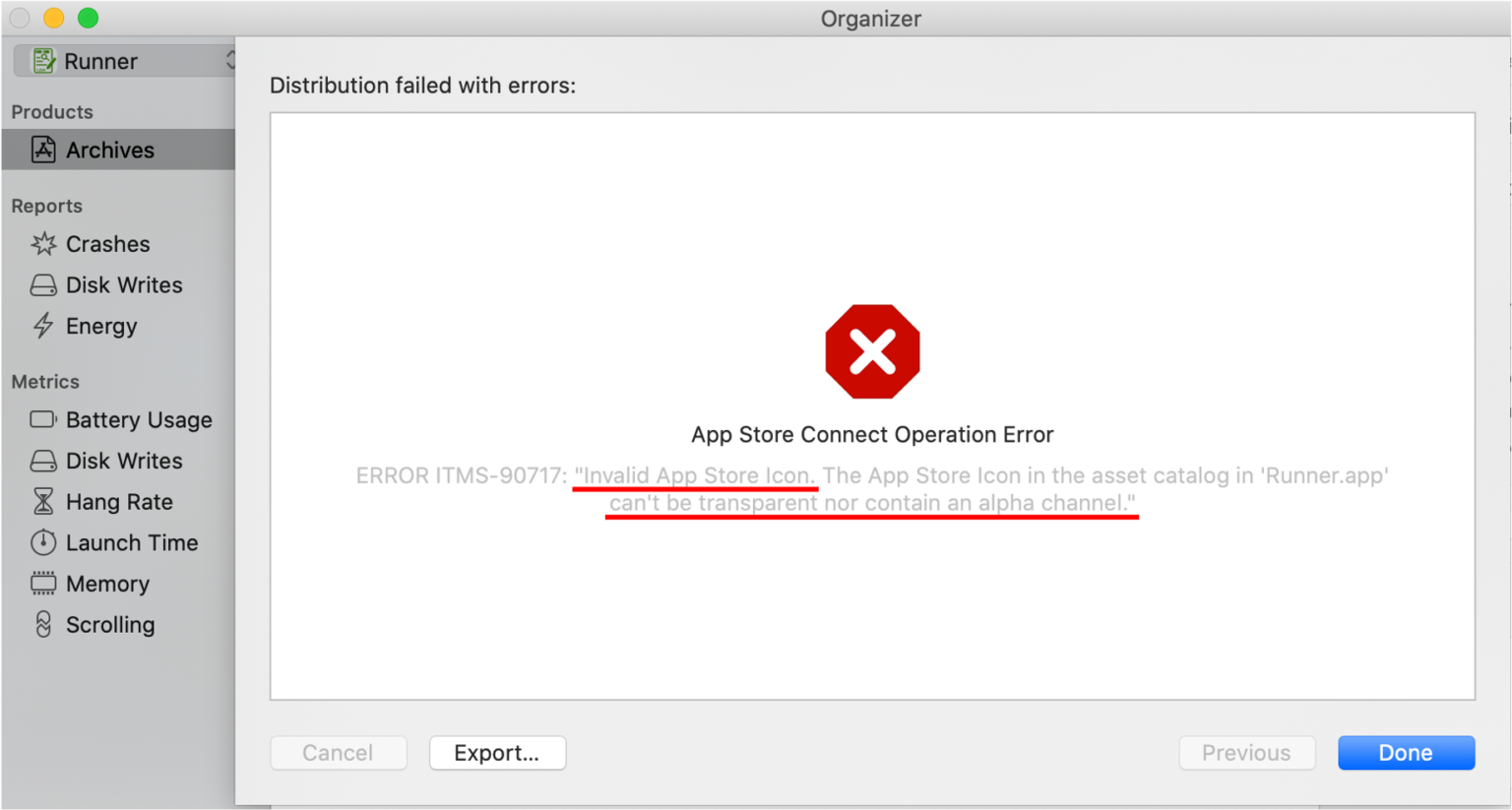Click the Export button

[x=497, y=752]
